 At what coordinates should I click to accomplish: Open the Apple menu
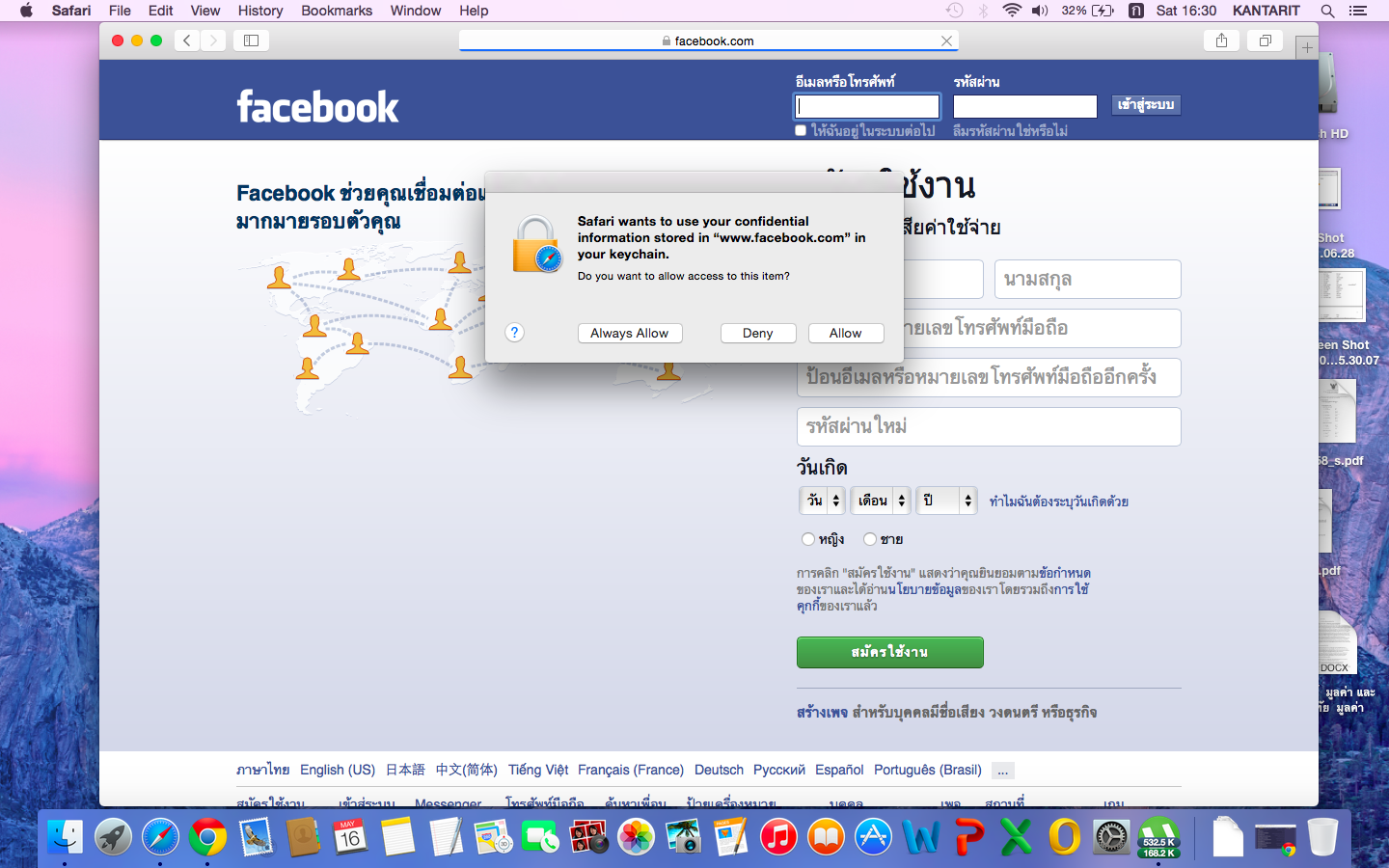point(26,11)
